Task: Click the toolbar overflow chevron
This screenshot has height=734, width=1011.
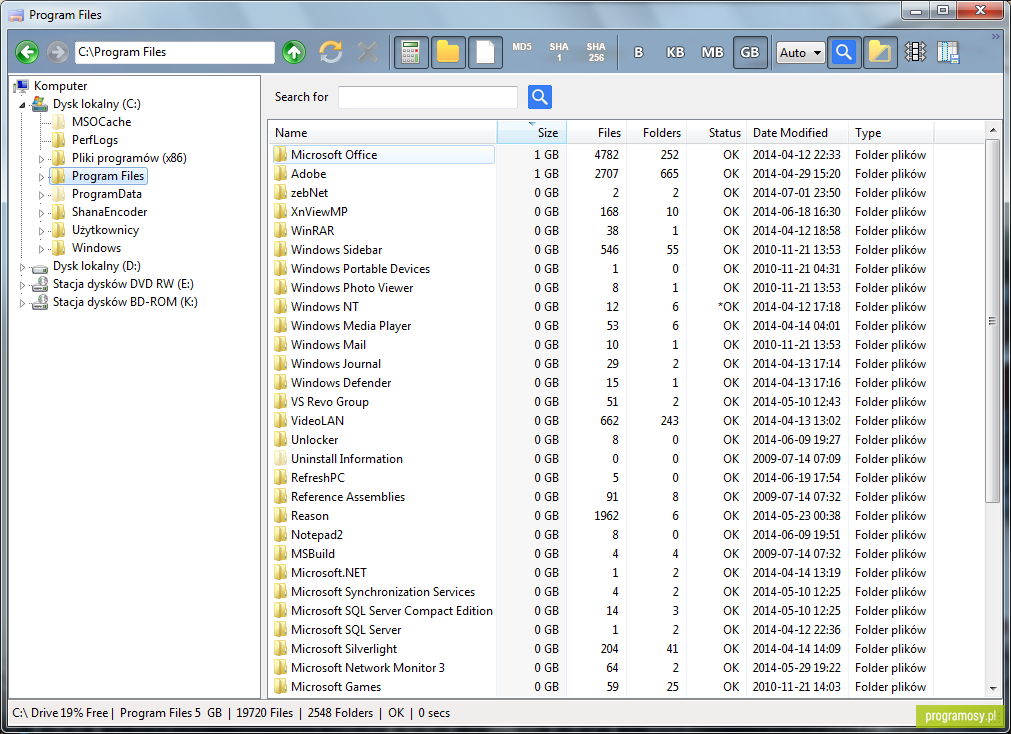Action: [x=996, y=37]
